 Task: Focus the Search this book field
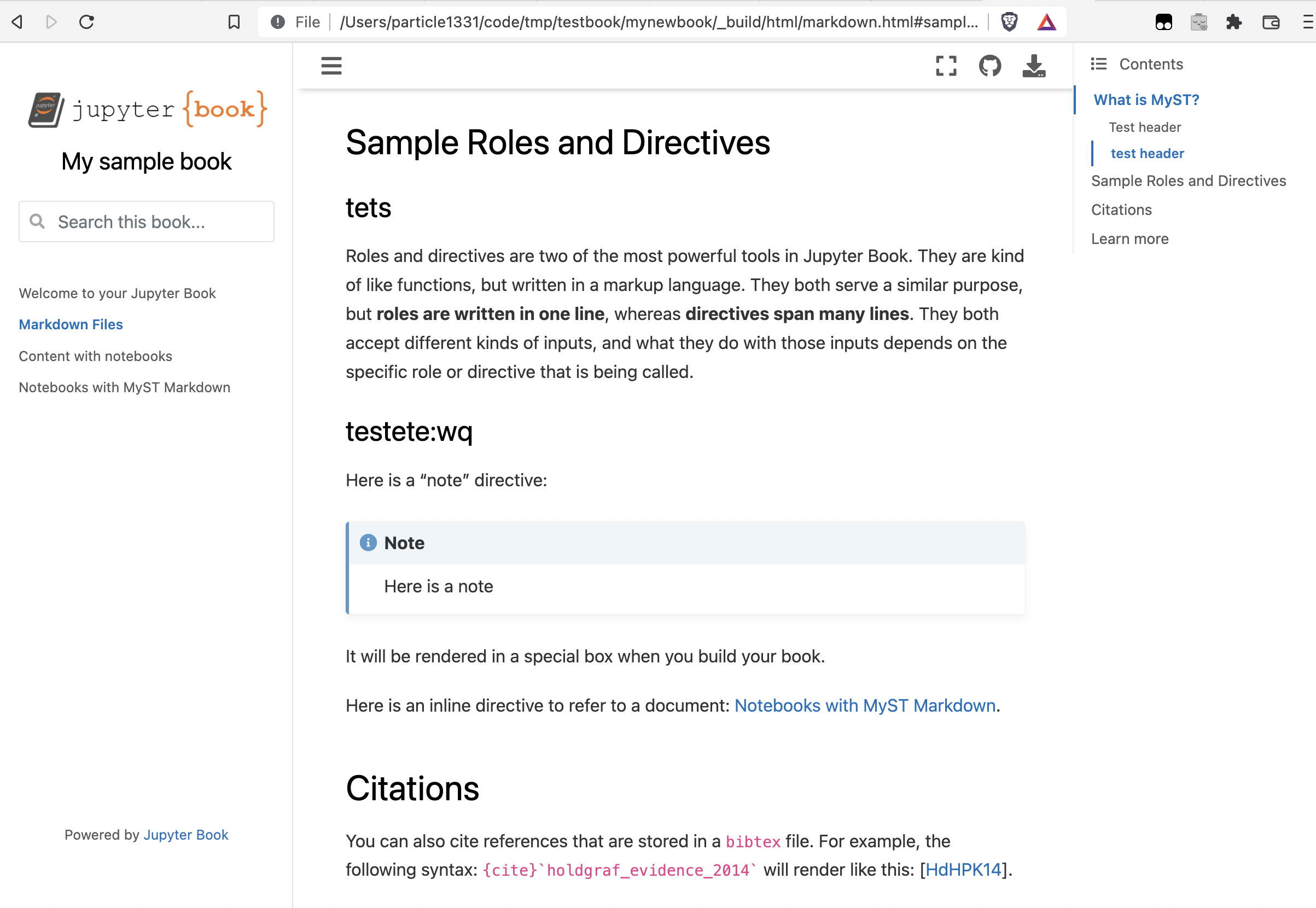pyautogui.click(x=147, y=222)
